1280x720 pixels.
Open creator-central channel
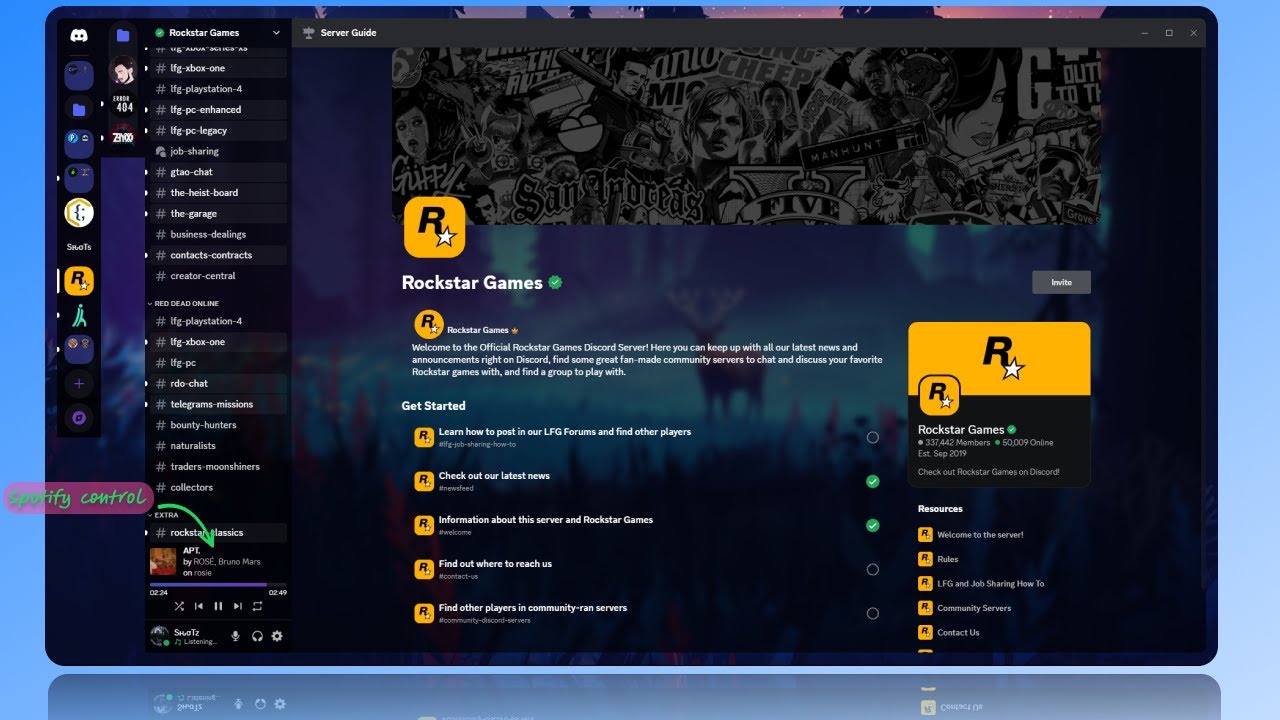218,276
